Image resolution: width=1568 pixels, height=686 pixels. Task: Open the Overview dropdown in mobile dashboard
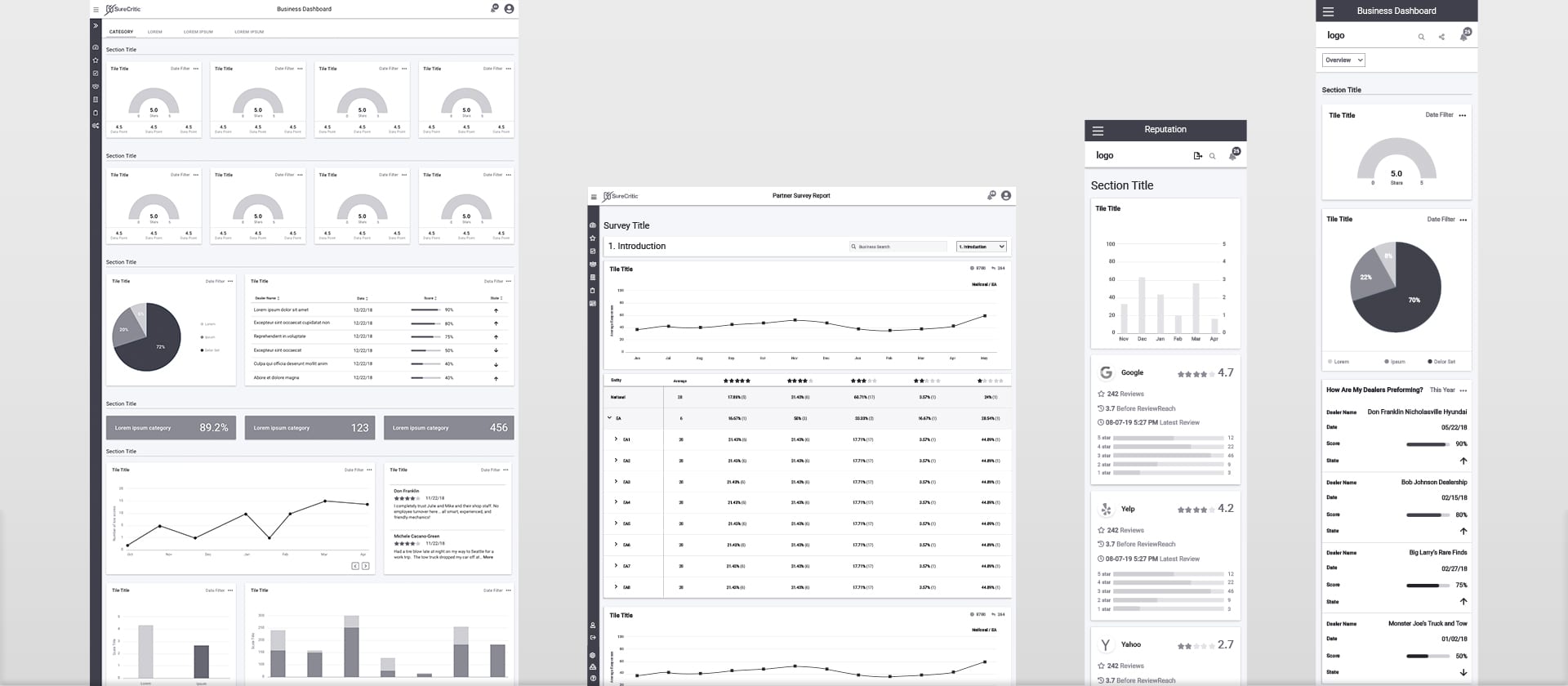tap(1343, 60)
